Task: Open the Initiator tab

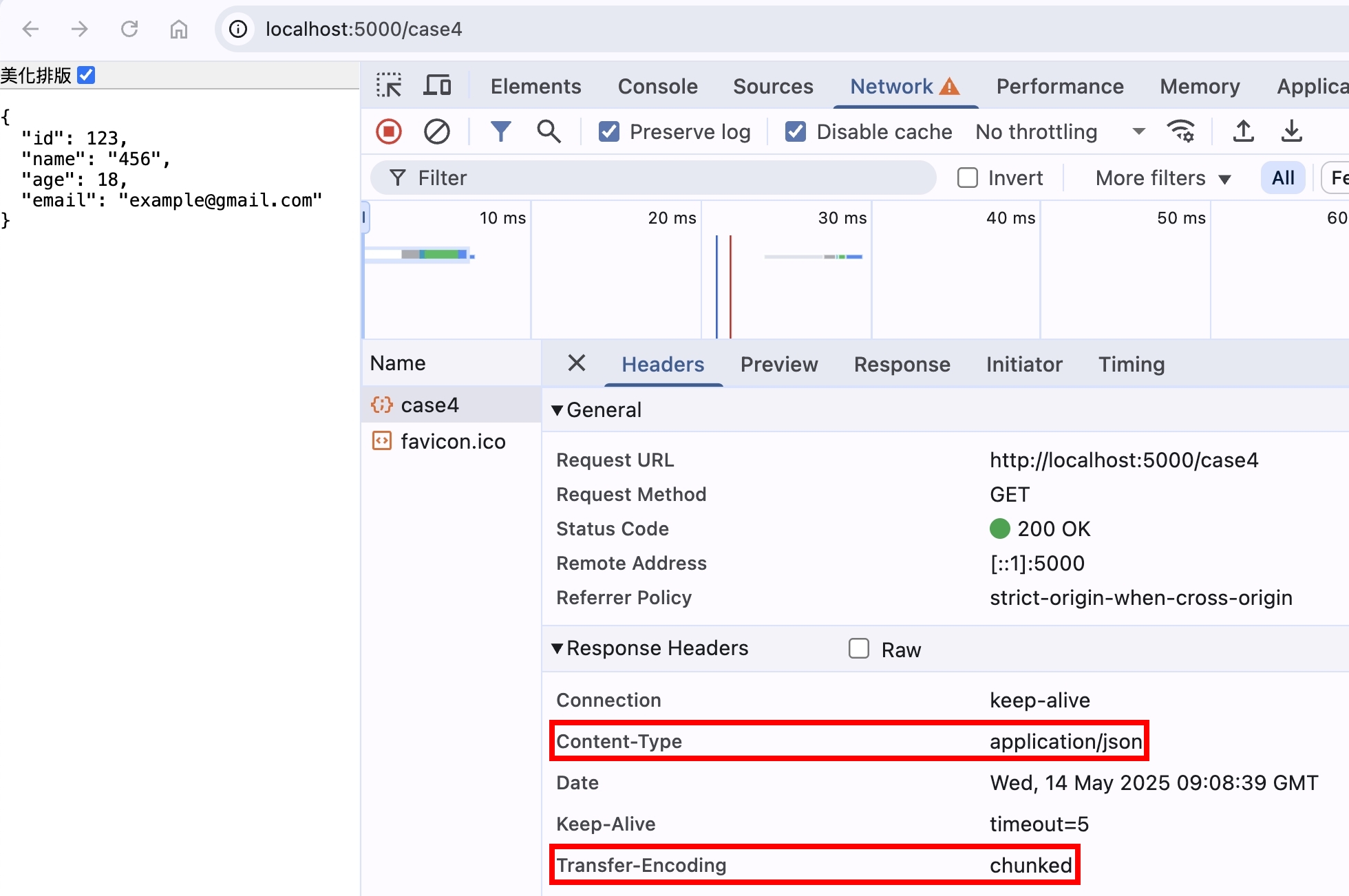Action: pos(1024,364)
